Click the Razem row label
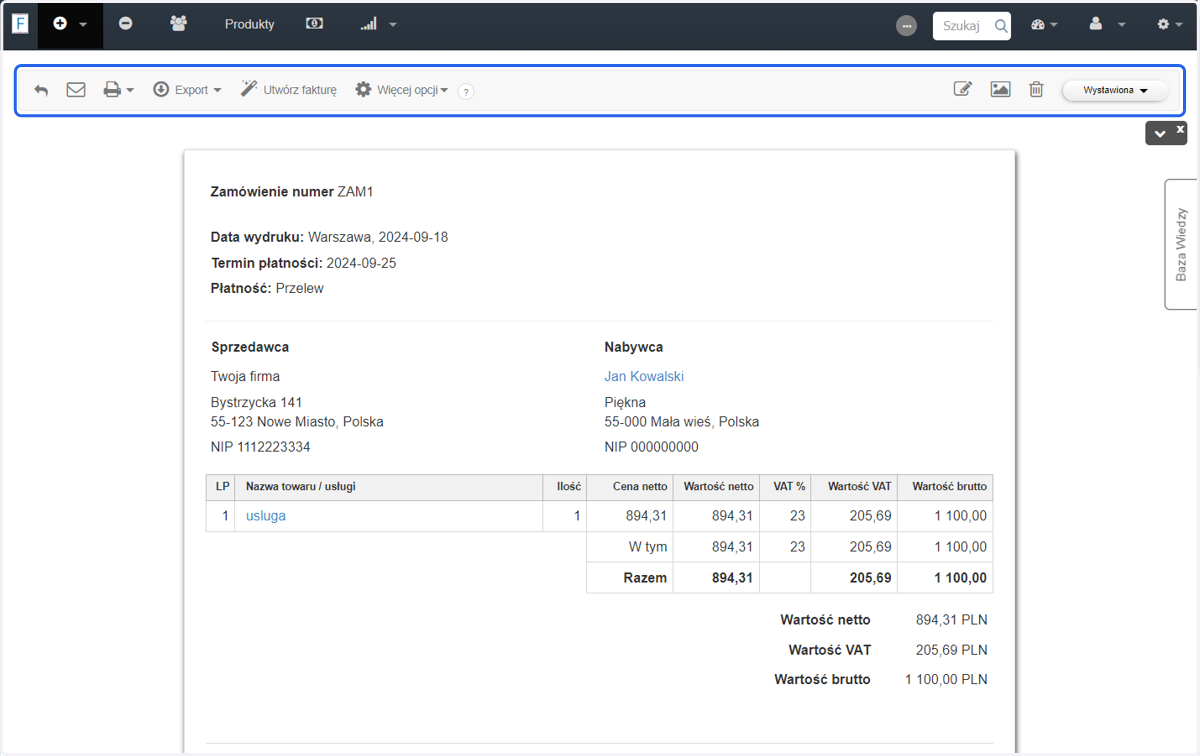 point(645,578)
